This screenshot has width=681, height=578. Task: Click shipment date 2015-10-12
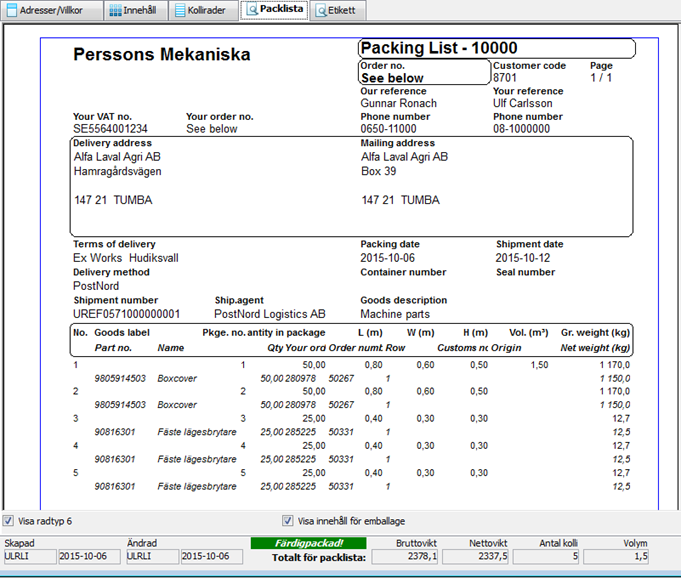523,258
